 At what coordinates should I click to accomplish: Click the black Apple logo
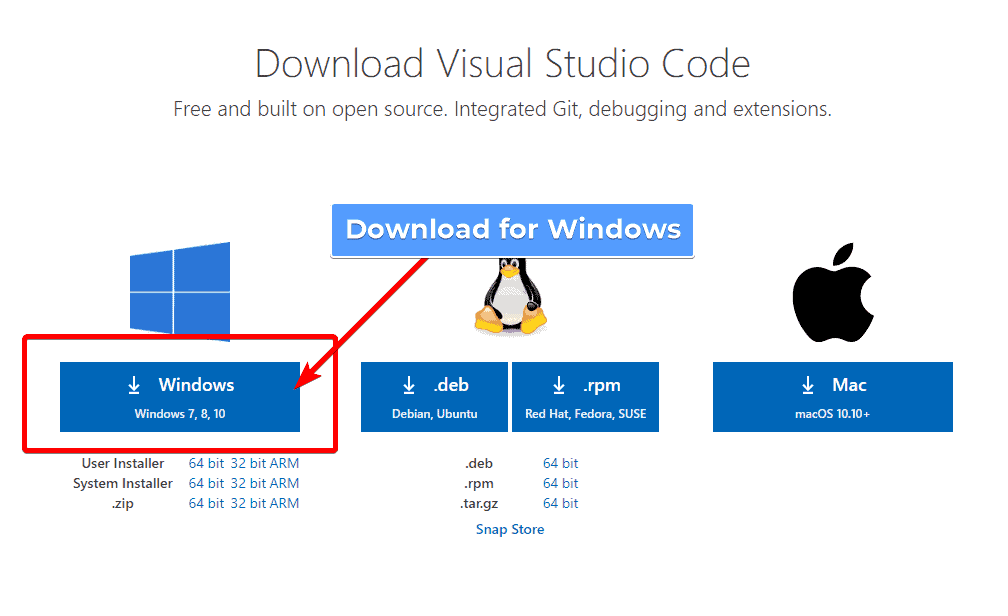click(832, 293)
